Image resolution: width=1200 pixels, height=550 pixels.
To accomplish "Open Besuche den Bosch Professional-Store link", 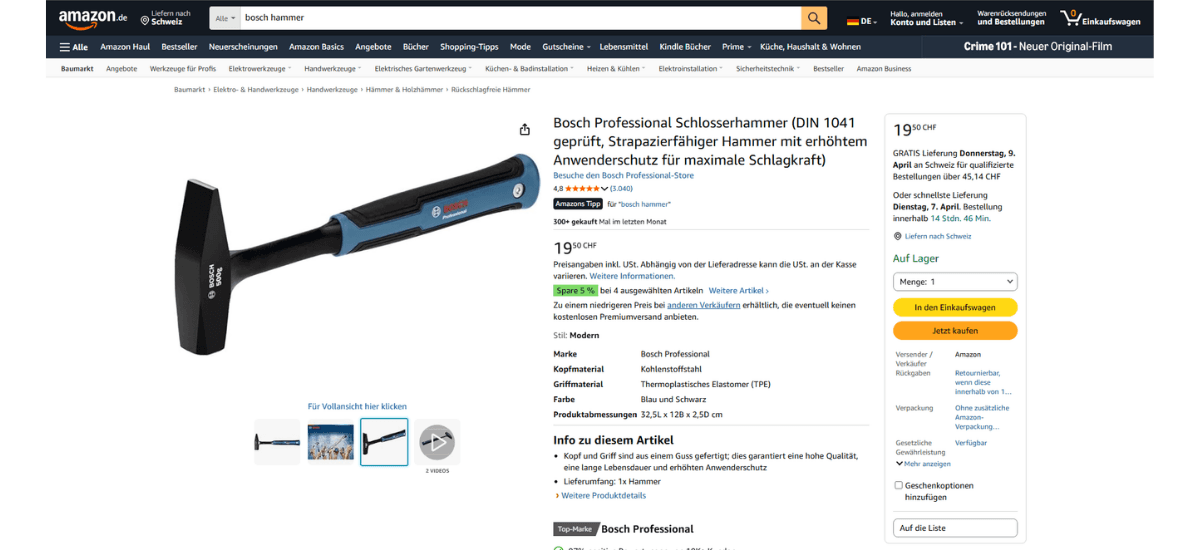I will coord(623,176).
